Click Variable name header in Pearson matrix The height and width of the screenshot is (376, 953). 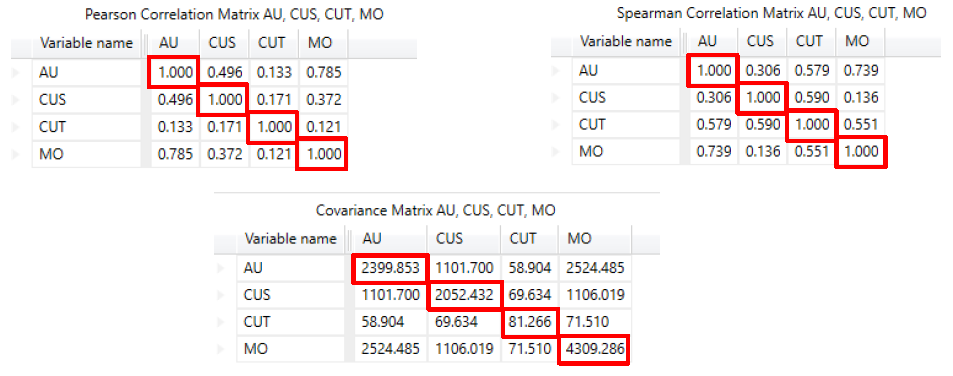86,43
